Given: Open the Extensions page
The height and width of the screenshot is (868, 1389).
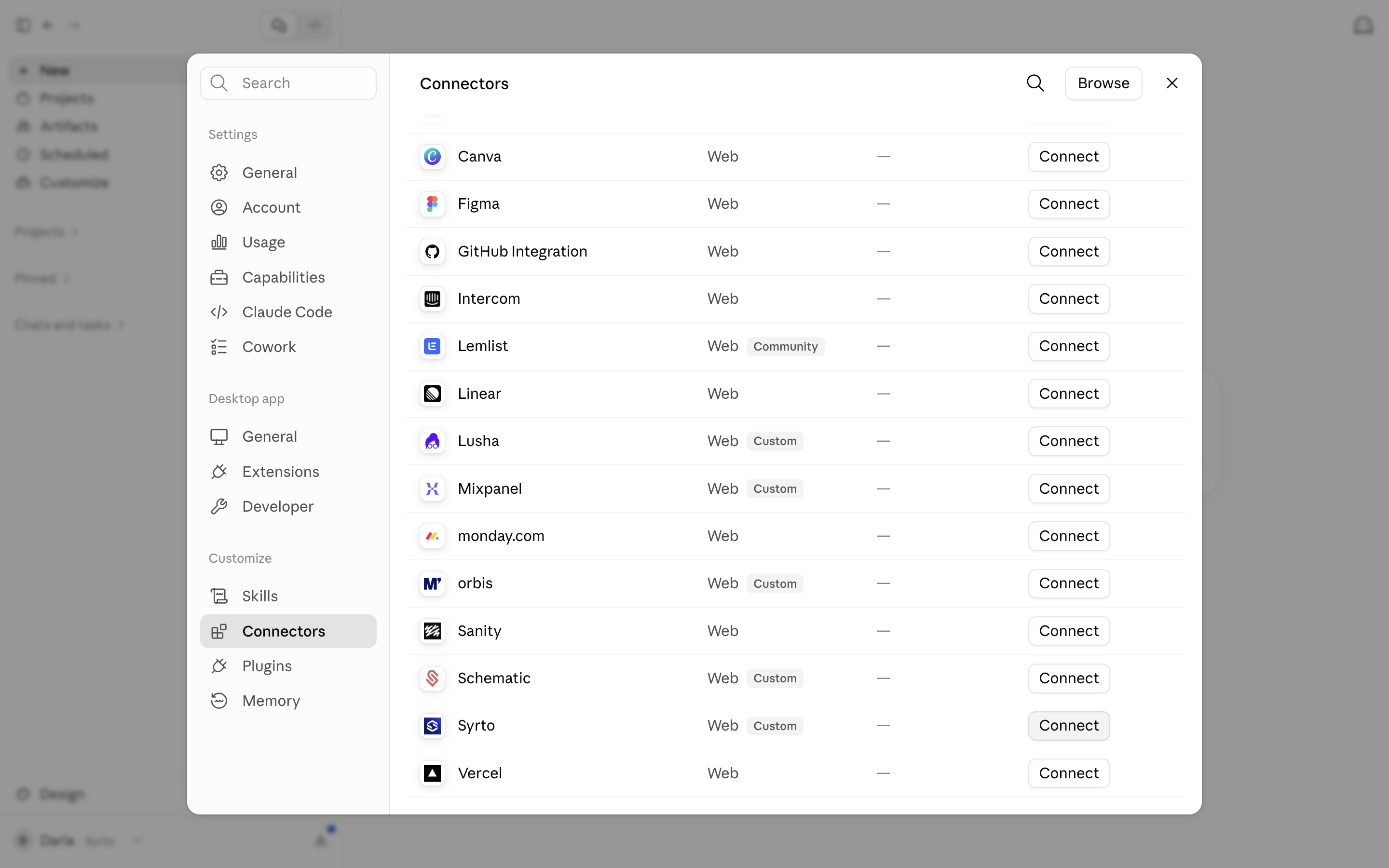Looking at the screenshot, I should click(288, 472).
